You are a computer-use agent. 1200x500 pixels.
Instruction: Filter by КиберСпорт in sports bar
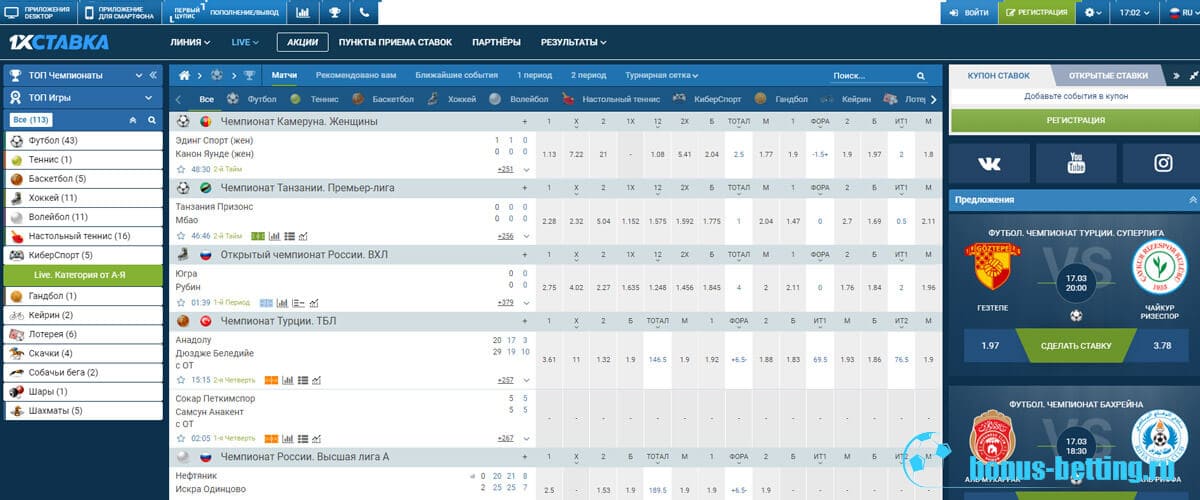708,99
